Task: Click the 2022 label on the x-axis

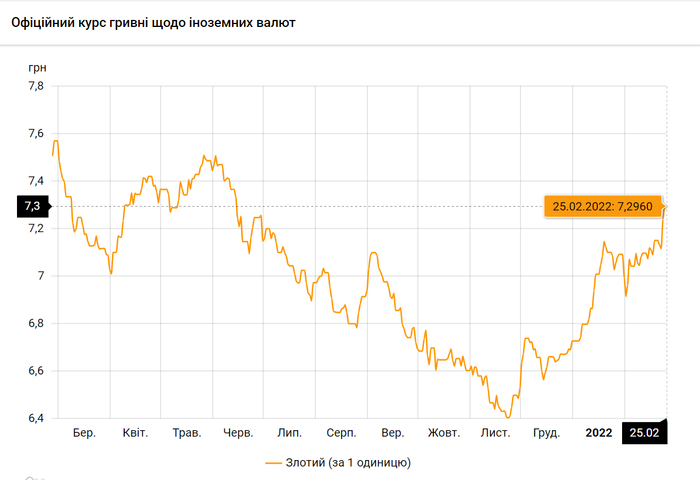Action: click(x=598, y=433)
